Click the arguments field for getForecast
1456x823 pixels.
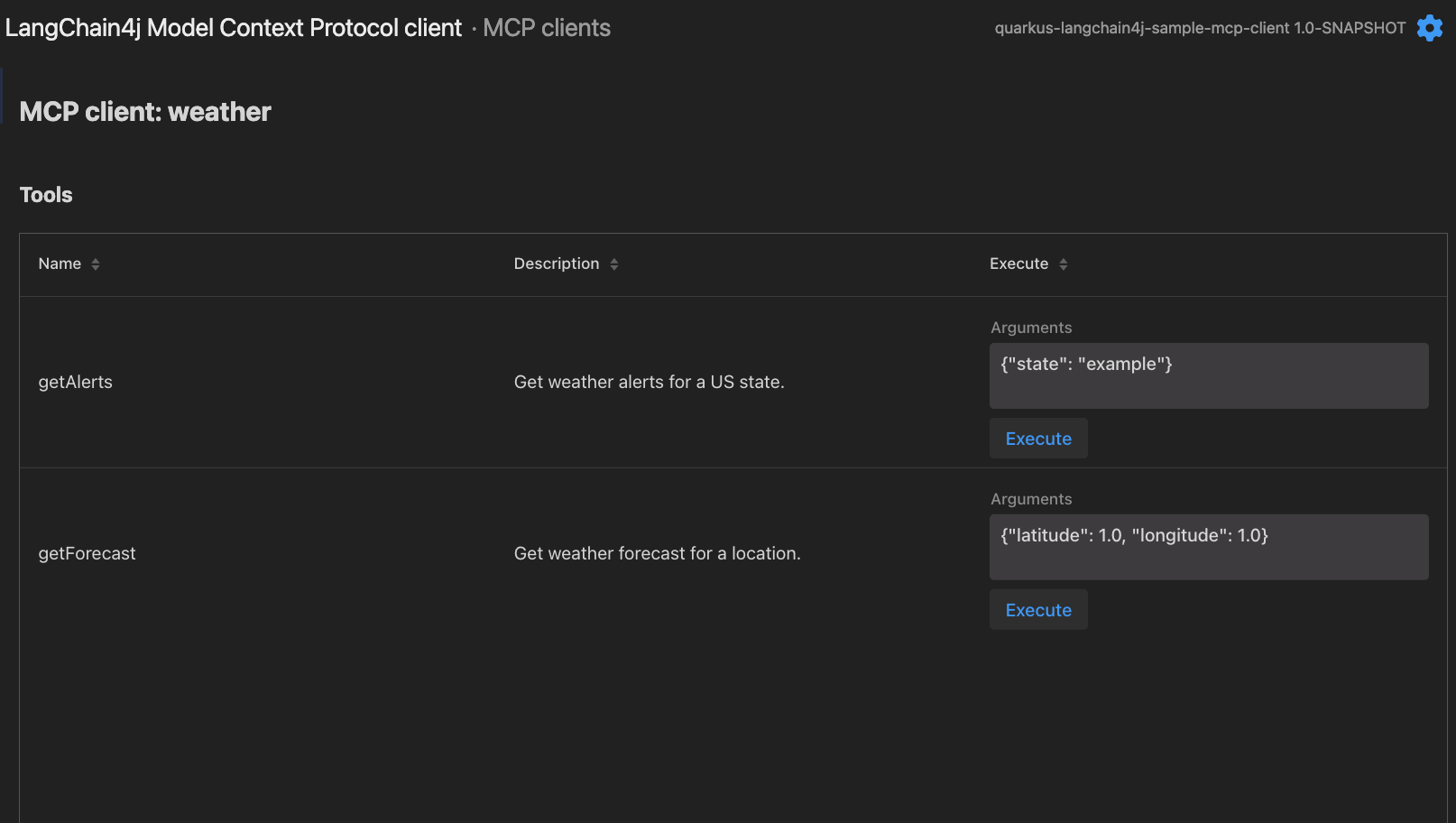(1209, 547)
